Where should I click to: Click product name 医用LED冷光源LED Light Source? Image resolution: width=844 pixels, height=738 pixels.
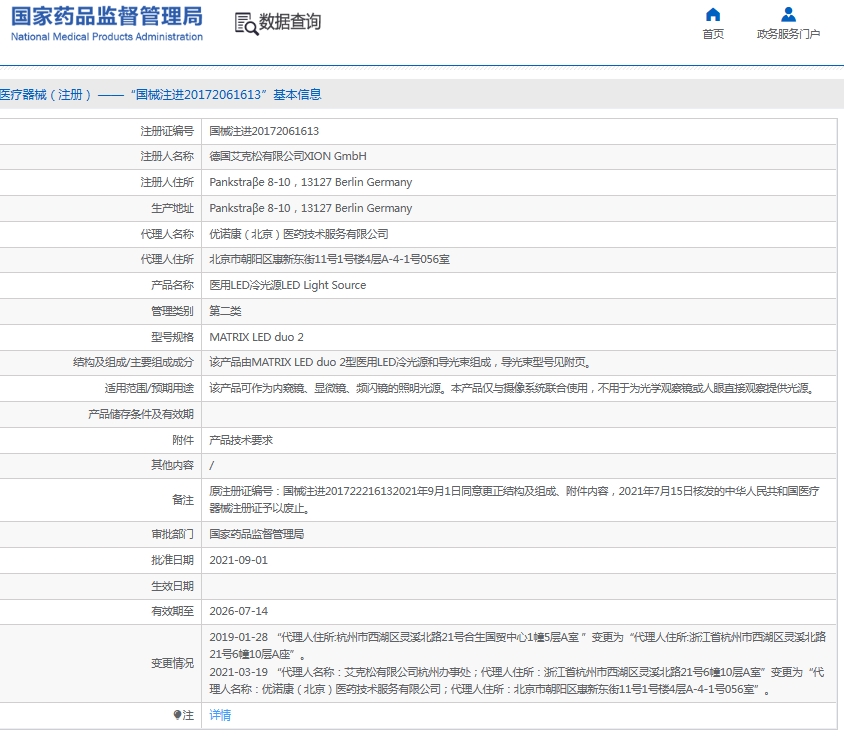coord(287,285)
